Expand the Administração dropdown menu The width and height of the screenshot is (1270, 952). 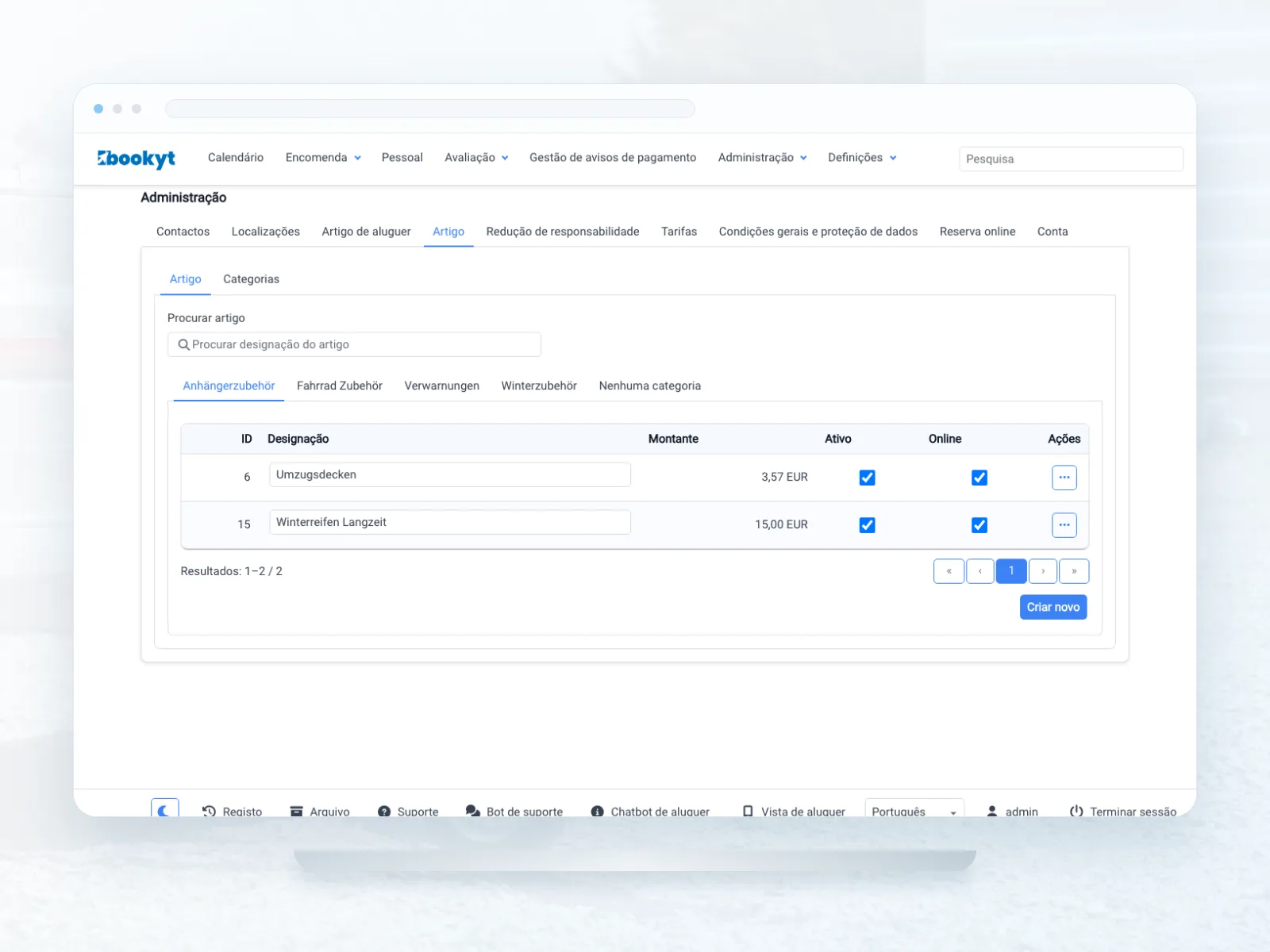click(763, 158)
